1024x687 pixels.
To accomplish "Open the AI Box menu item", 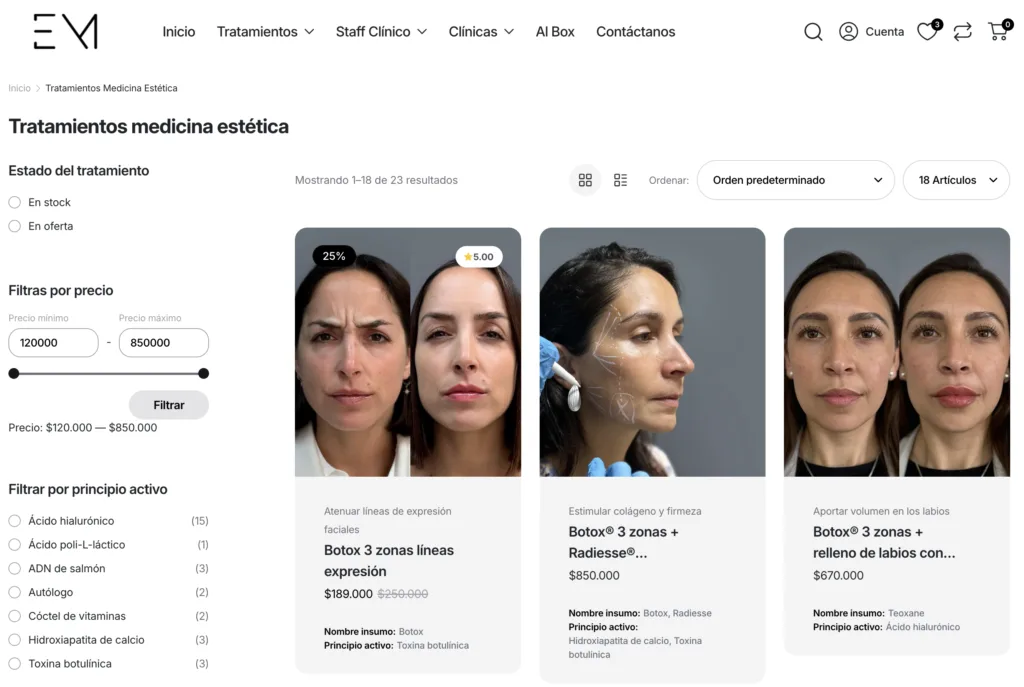I will click(x=555, y=32).
